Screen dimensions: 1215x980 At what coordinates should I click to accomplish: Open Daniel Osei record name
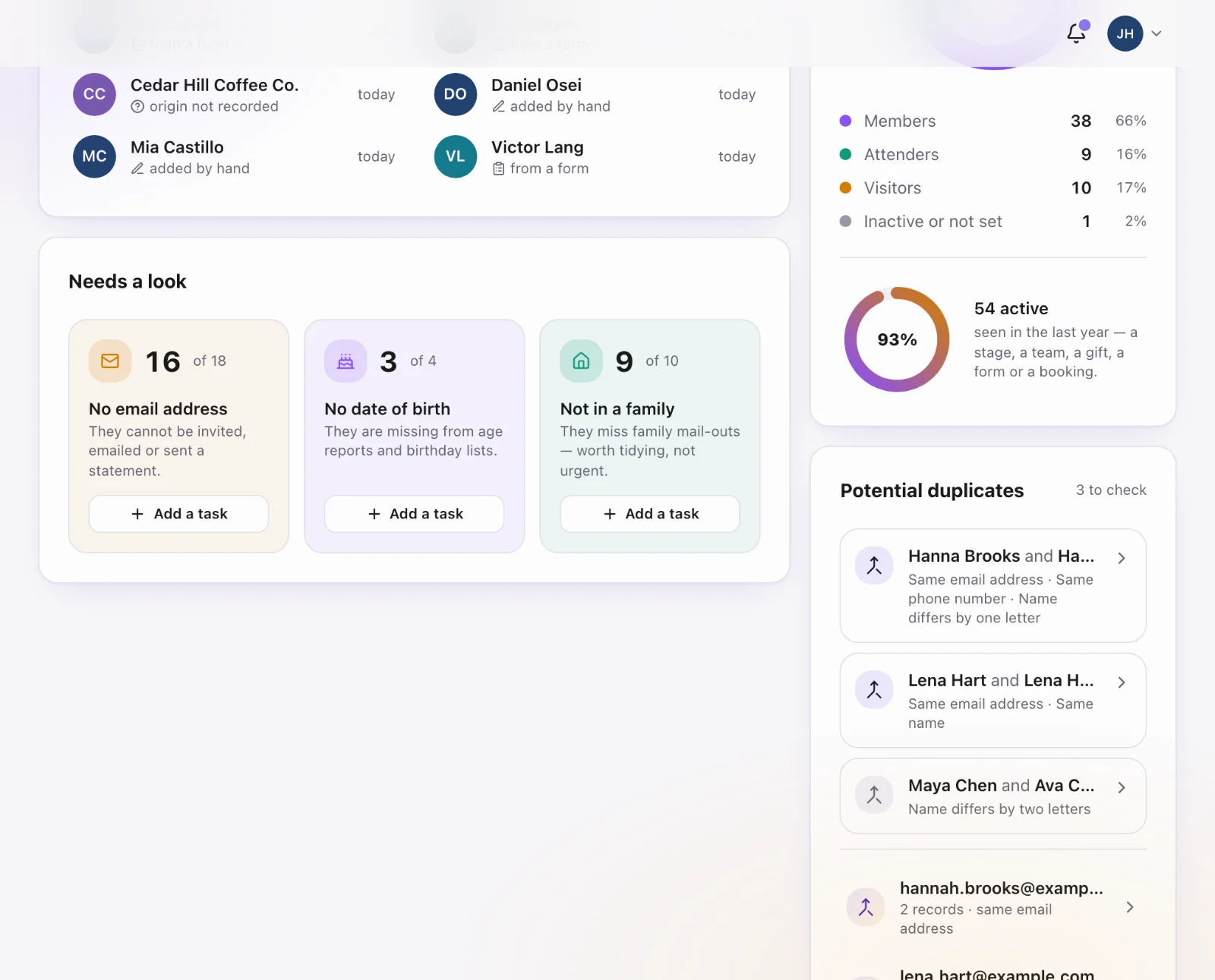536,85
